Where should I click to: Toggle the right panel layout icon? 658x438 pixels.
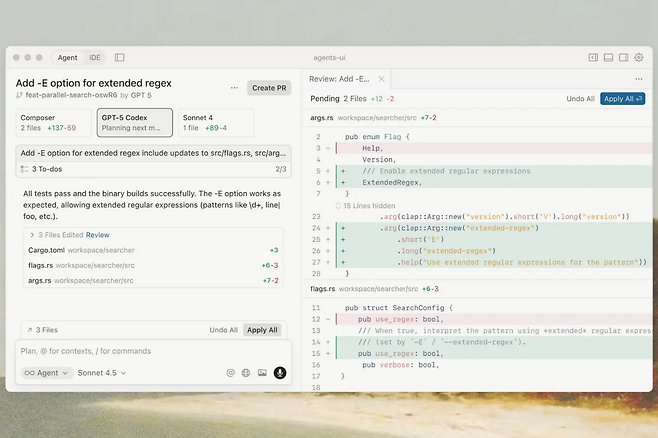623,58
